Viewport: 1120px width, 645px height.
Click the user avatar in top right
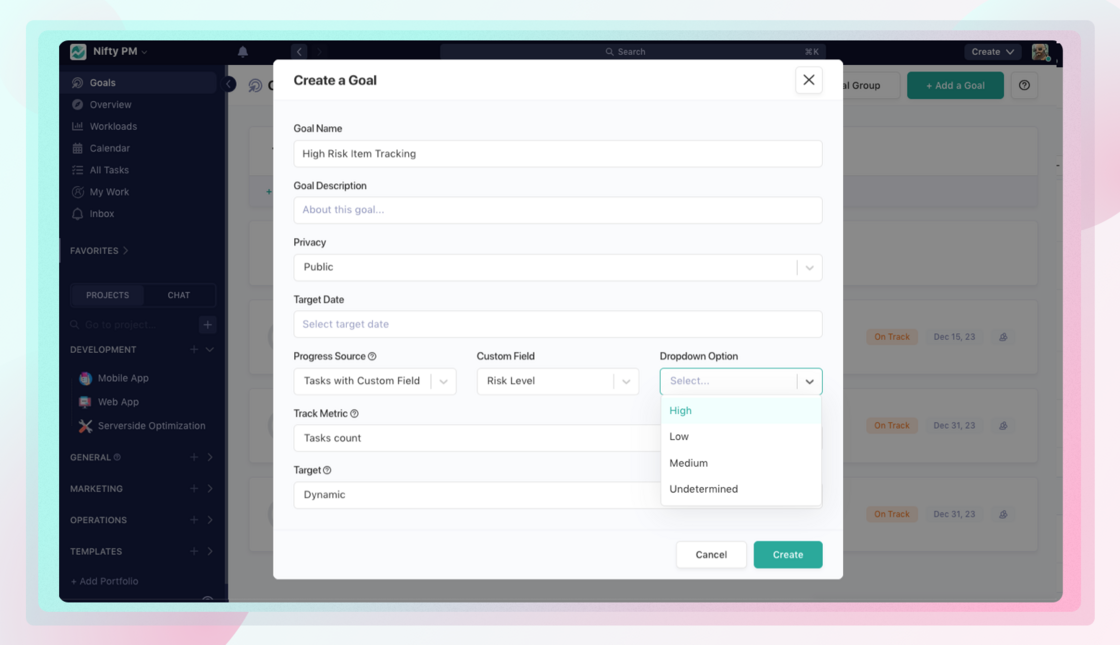[x=1040, y=52]
